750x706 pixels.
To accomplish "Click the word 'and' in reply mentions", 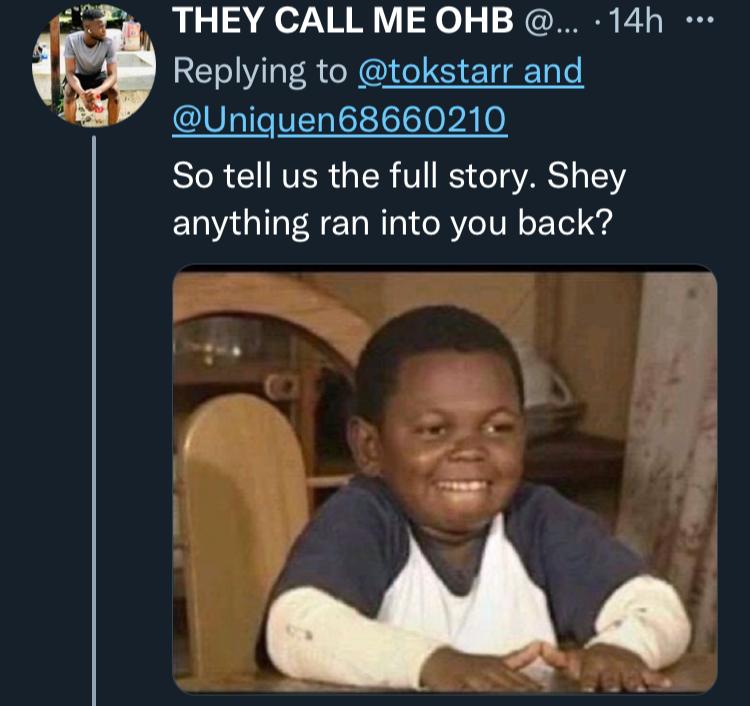I will (553, 71).
